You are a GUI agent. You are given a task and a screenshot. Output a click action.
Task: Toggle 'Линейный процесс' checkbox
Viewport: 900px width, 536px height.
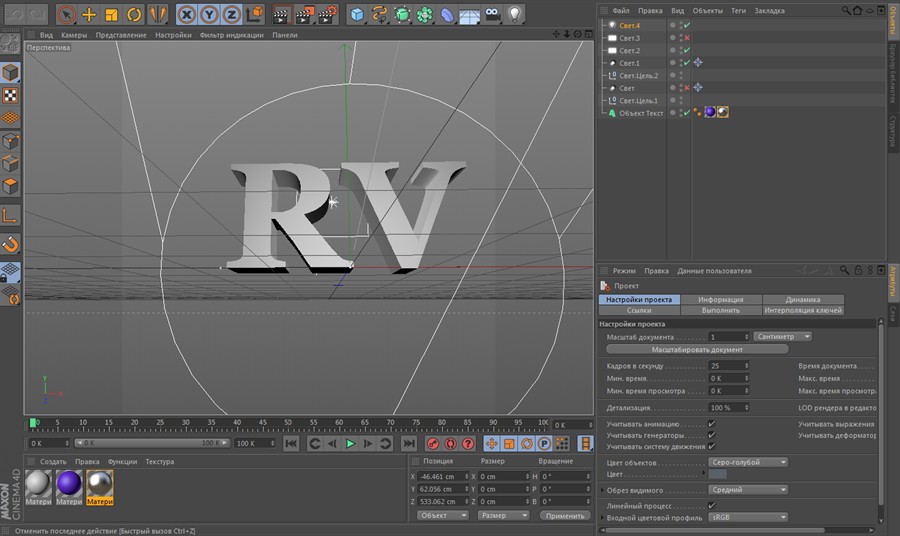(x=711, y=506)
